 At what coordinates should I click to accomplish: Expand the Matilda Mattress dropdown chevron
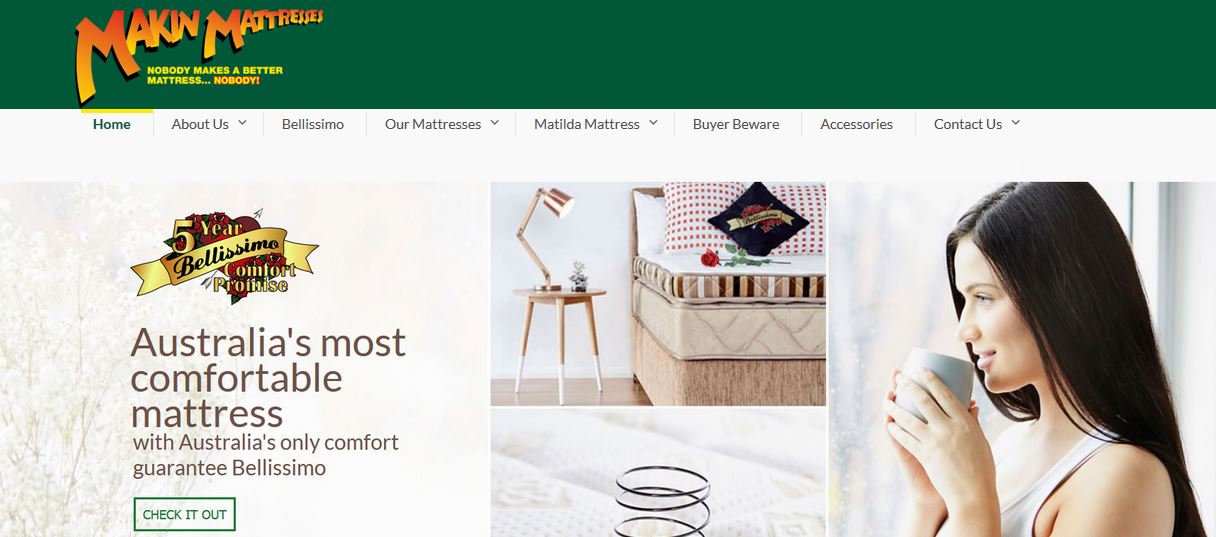click(653, 123)
